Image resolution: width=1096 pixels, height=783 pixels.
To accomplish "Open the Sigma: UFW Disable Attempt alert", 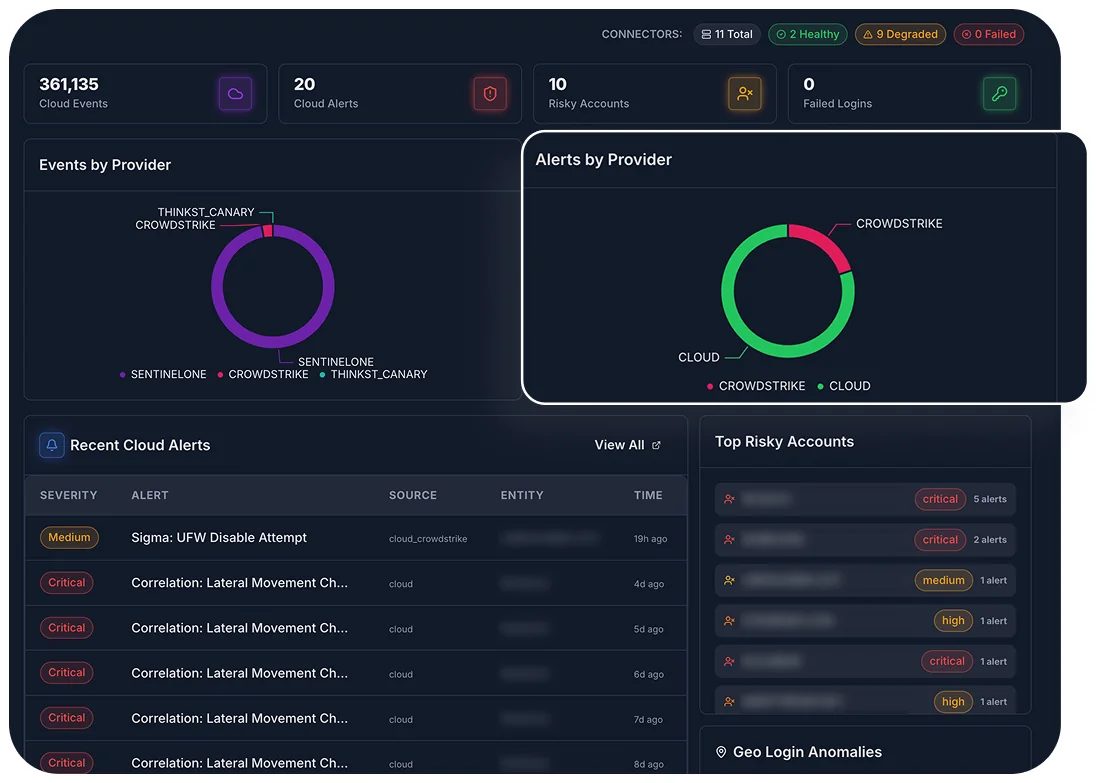I will 219,538.
